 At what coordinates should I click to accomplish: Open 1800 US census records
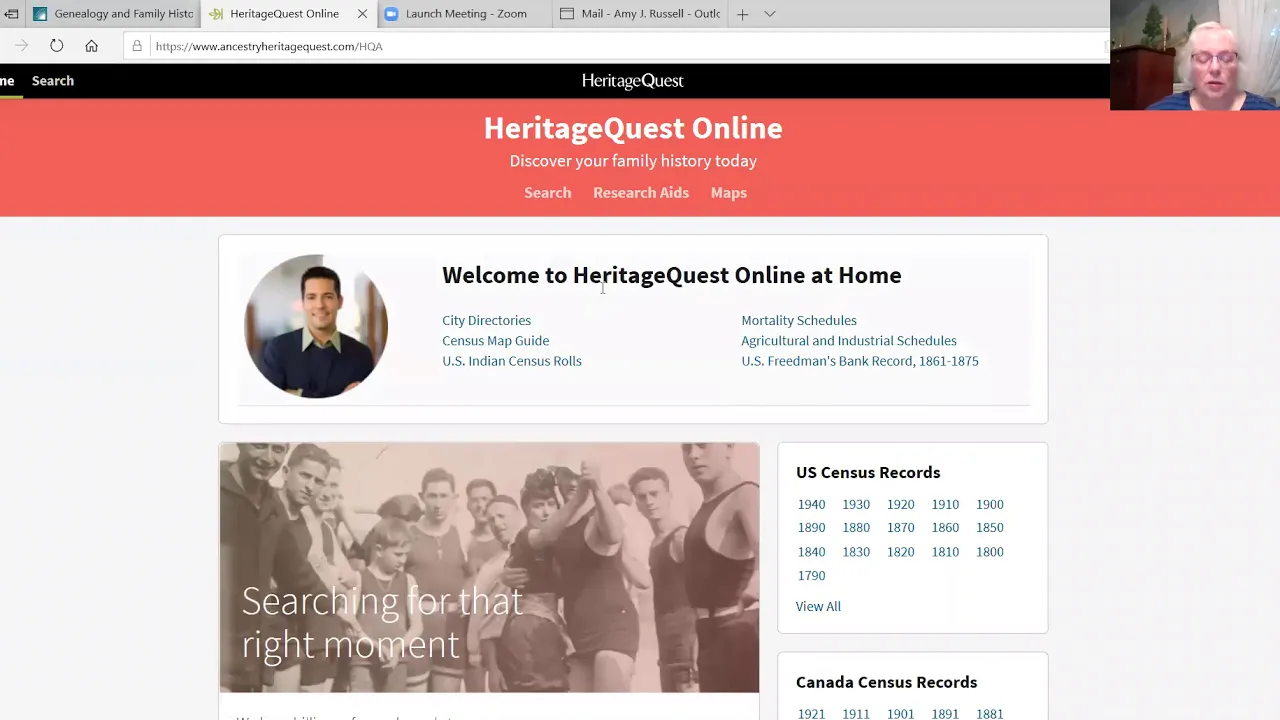pos(990,552)
